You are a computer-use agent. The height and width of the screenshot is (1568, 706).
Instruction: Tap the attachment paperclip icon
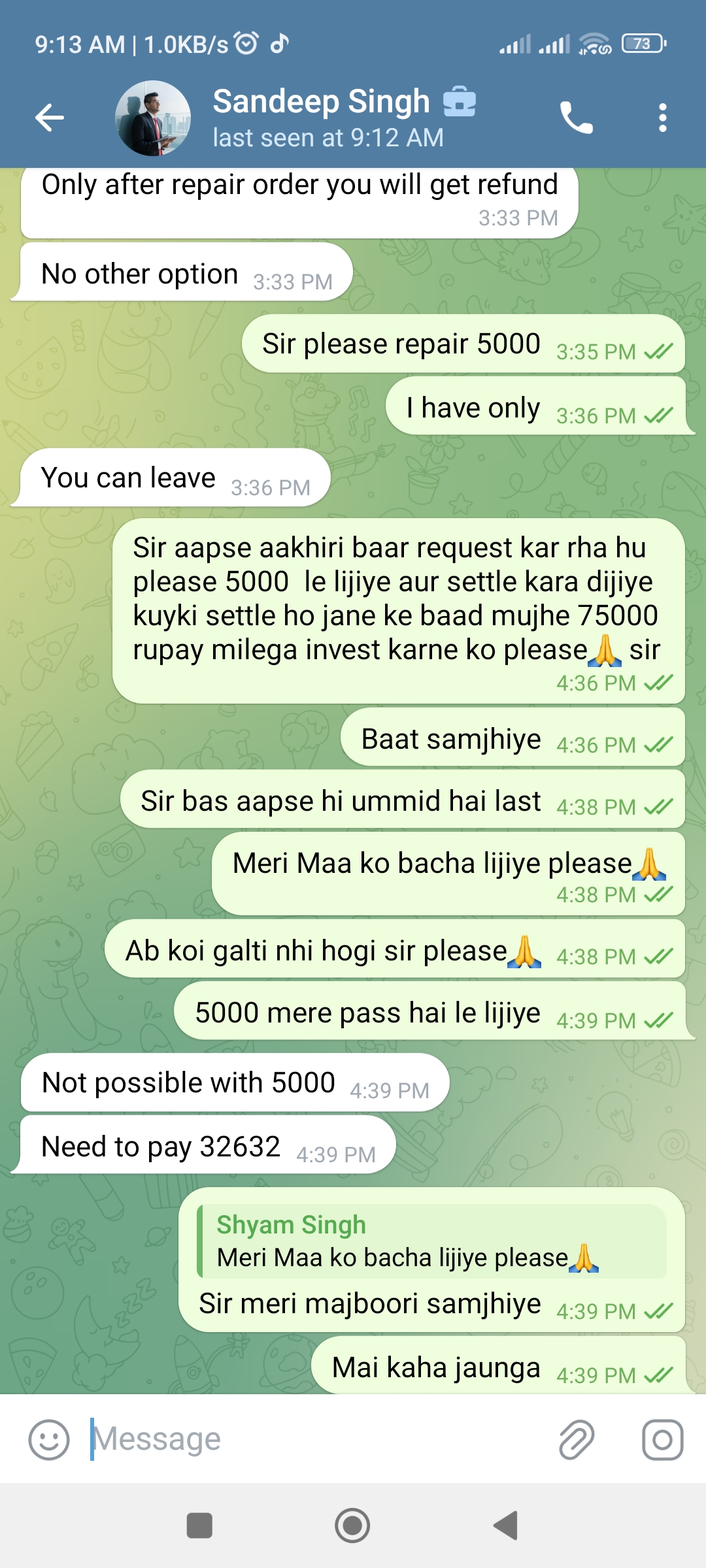point(577,1439)
